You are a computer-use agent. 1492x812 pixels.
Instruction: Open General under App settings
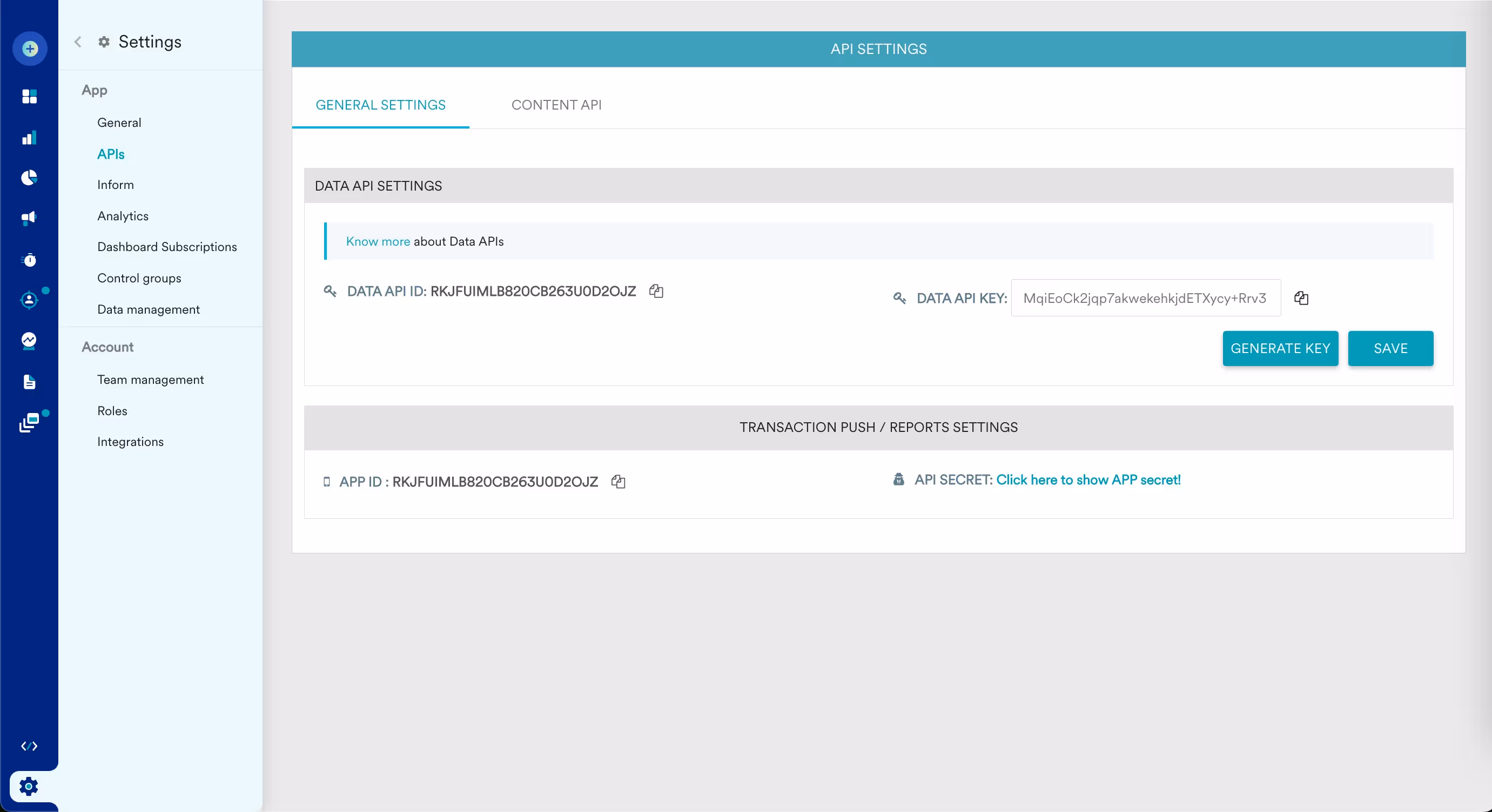119,123
